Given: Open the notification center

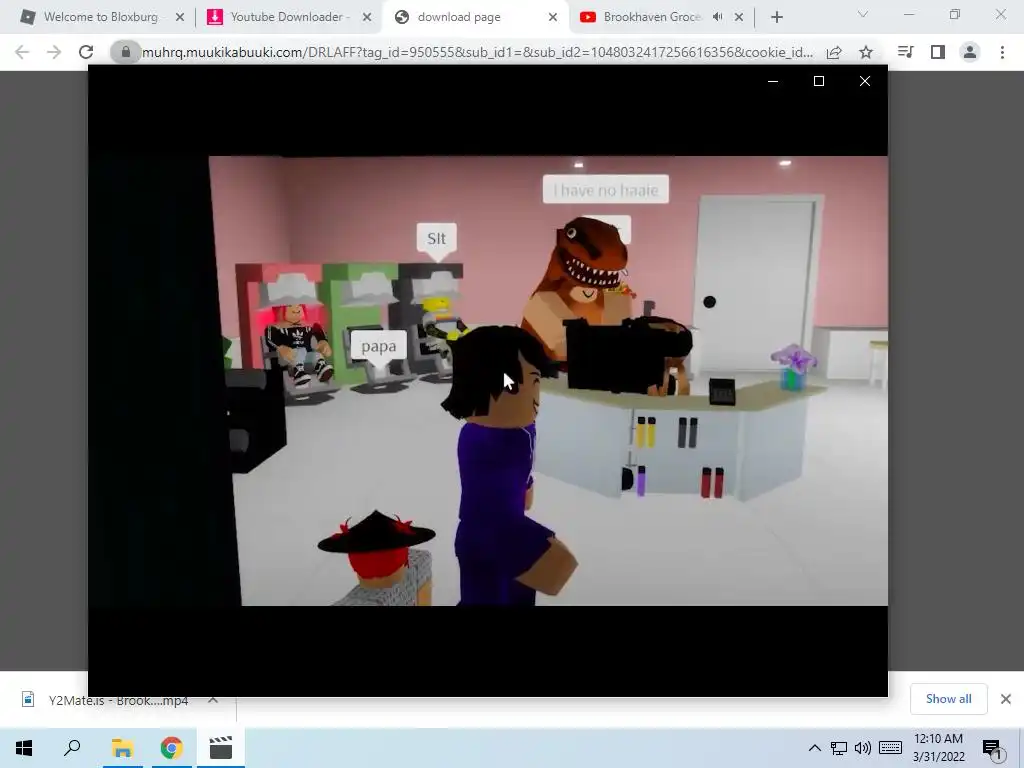Looking at the screenshot, I should 993,749.
